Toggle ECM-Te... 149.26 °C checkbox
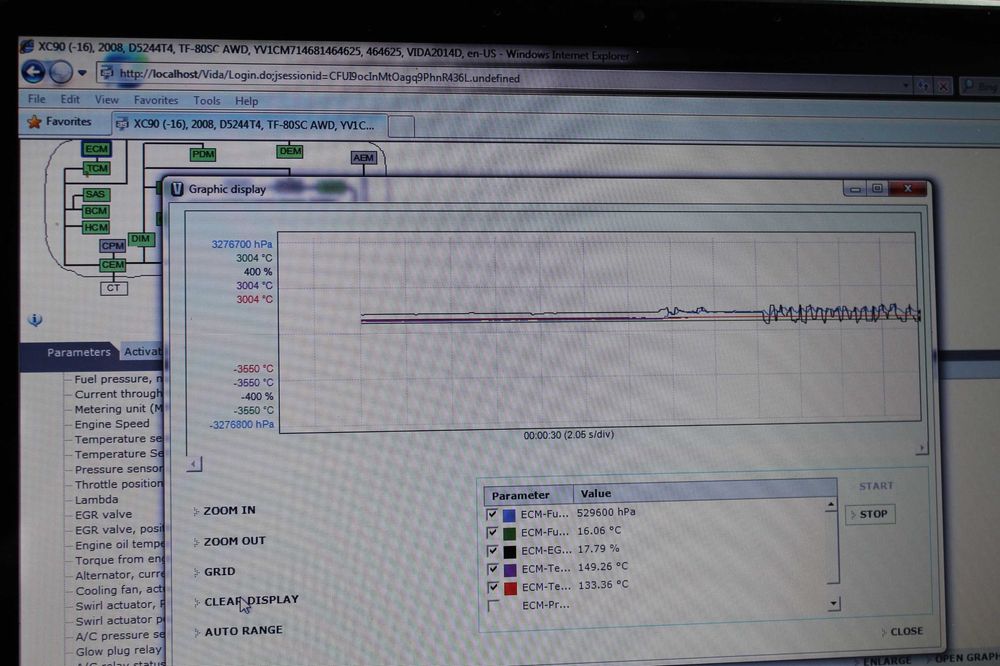The image size is (1000, 666). point(492,568)
